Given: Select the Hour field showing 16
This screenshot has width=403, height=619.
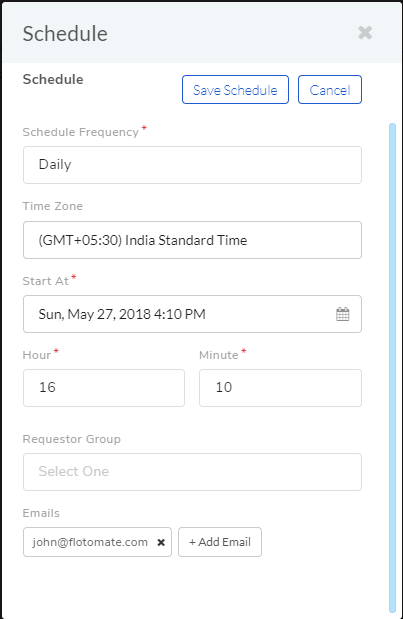Looking at the screenshot, I should 104,388.
